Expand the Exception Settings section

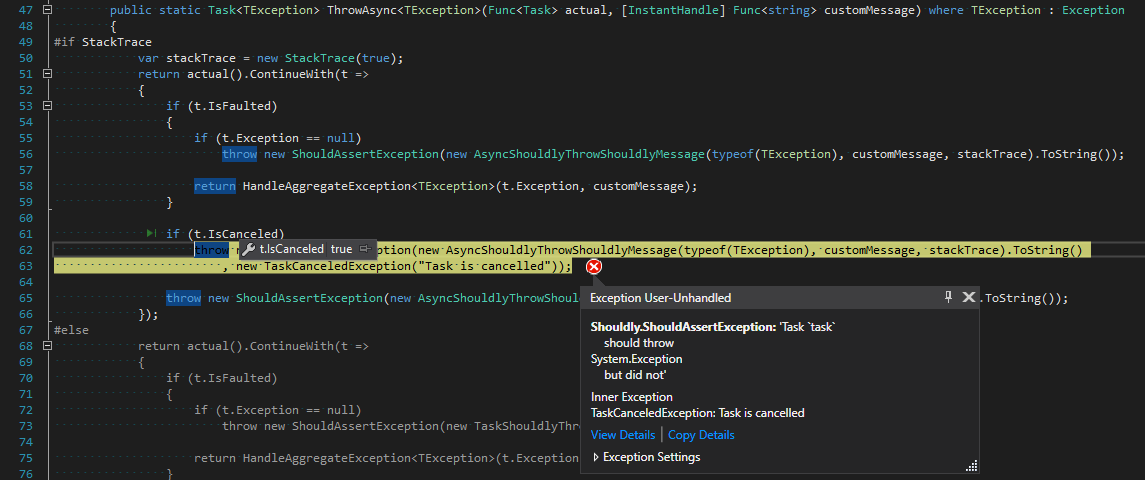646,457
